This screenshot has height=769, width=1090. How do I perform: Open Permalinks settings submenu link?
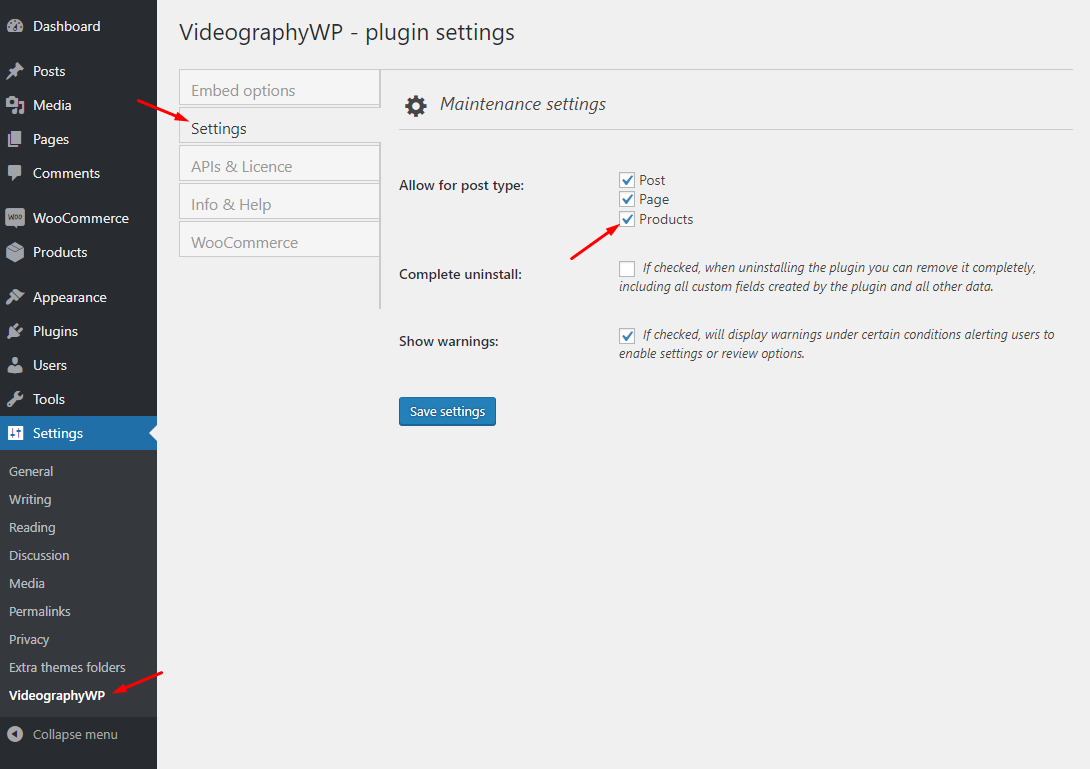point(40,611)
